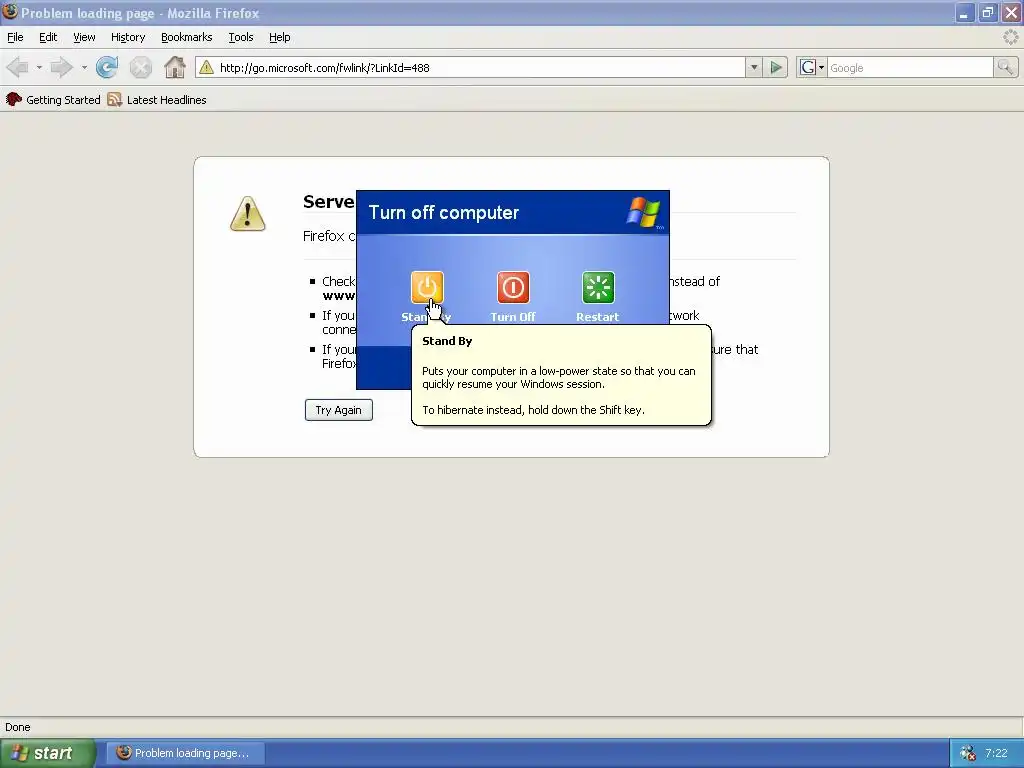Restore down the Firefox window
Screen dimensions: 1024x768
(x=987, y=12)
